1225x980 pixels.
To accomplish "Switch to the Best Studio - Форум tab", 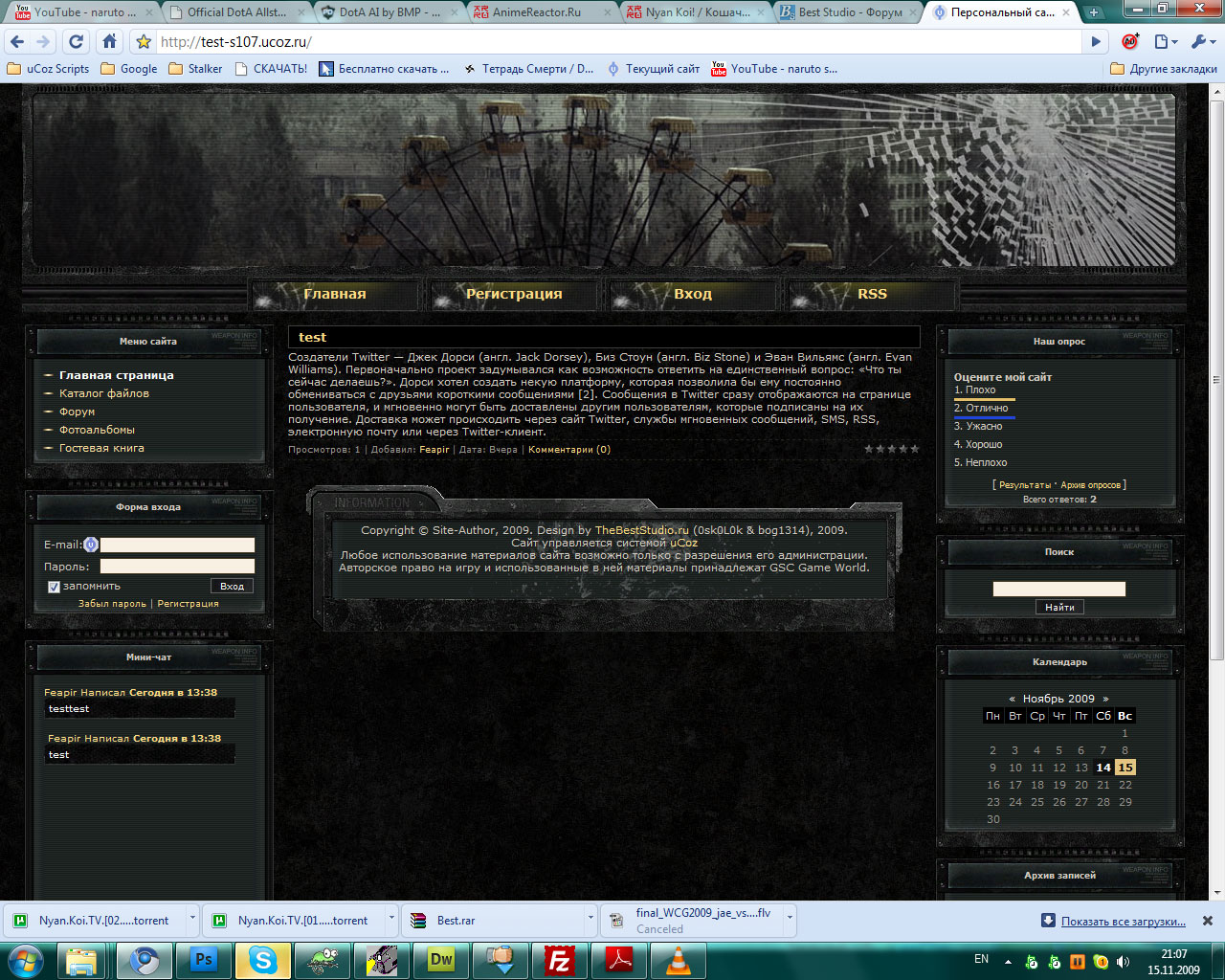I will tap(849, 12).
